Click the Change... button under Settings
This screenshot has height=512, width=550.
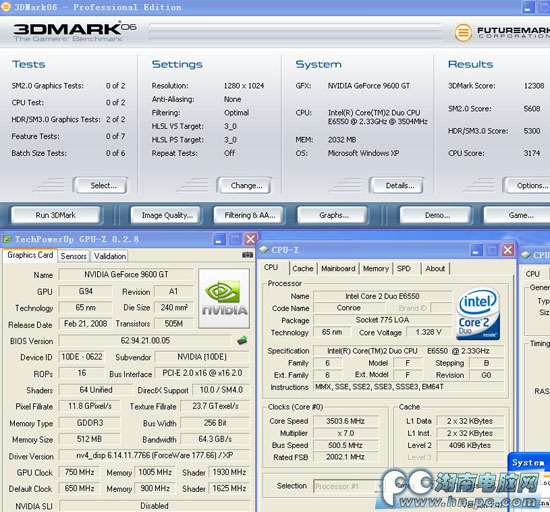(x=244, y=186)
